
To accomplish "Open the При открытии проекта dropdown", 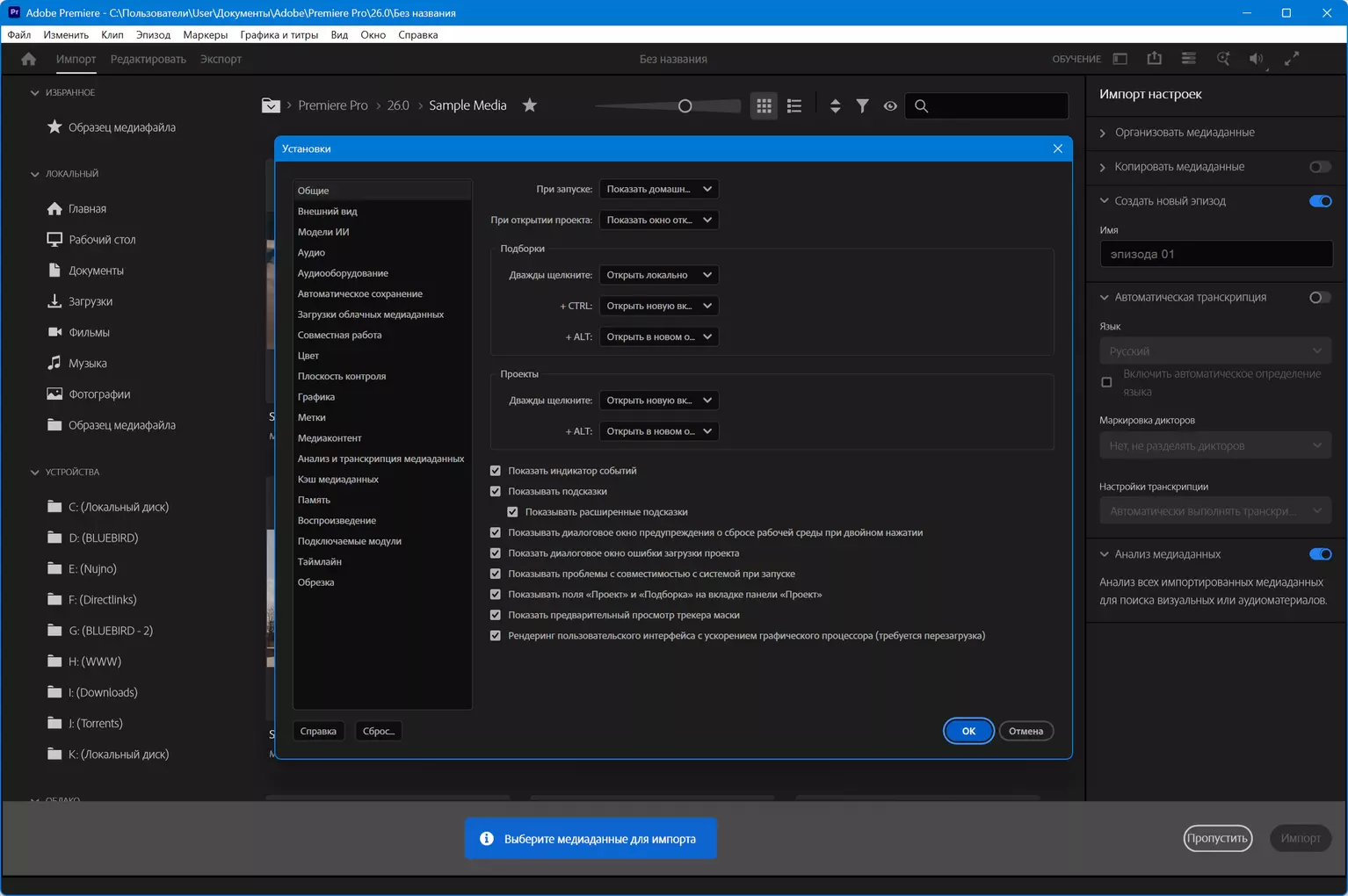I will pos(659,220).
